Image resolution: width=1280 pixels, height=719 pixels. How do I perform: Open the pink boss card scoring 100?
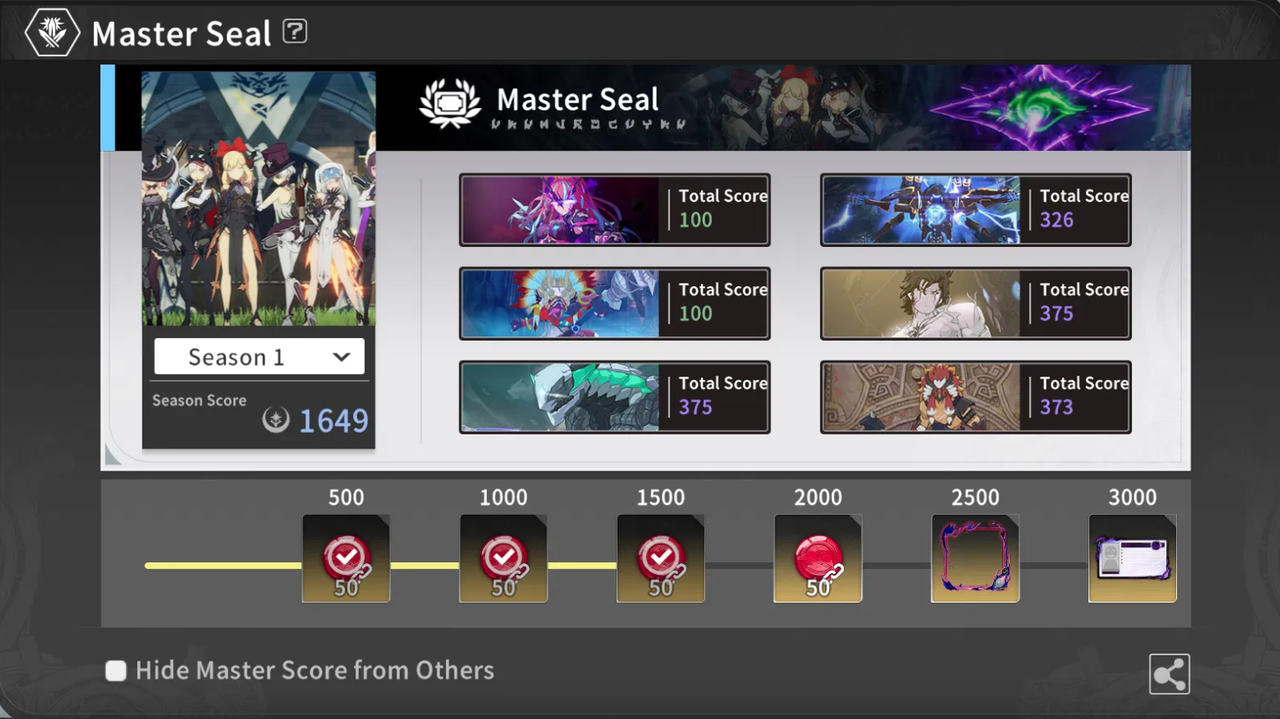click(x=614, y=210)
